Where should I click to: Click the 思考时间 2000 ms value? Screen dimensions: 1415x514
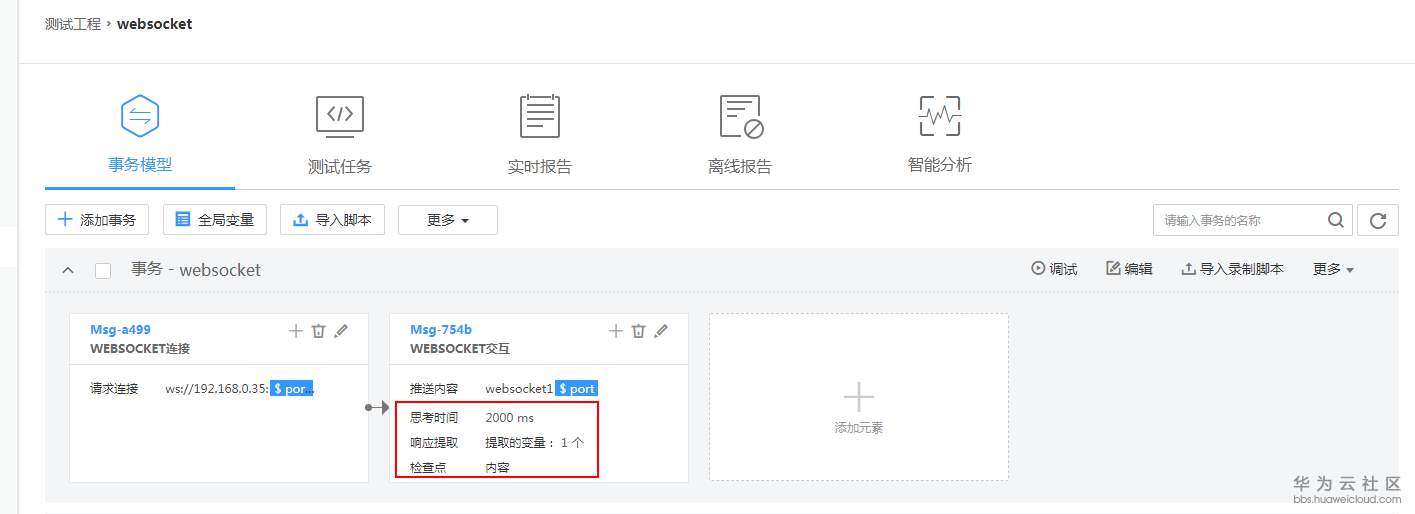tap(509, 418)
